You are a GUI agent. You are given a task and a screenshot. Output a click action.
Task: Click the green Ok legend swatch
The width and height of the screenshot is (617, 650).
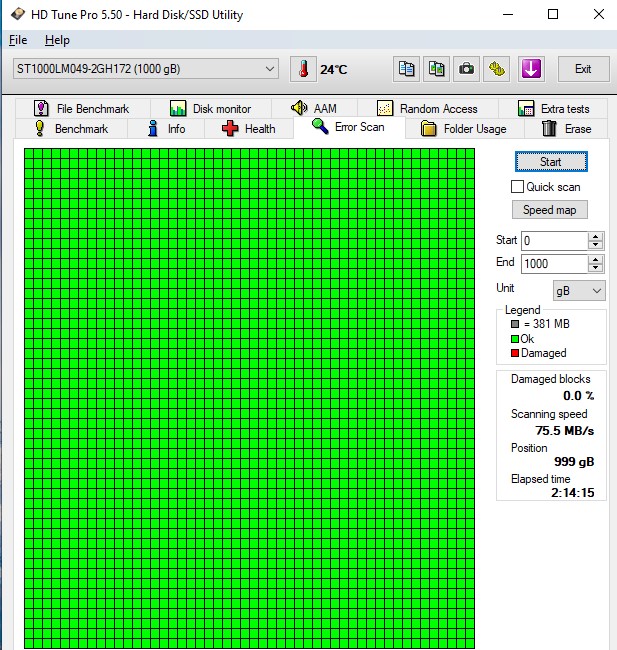pos(515,339)
